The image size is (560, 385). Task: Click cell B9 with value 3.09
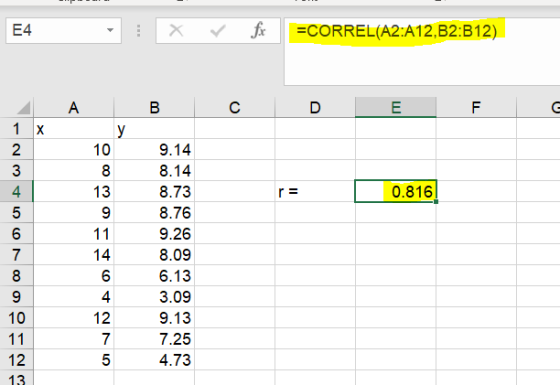(x=154, y=297)
